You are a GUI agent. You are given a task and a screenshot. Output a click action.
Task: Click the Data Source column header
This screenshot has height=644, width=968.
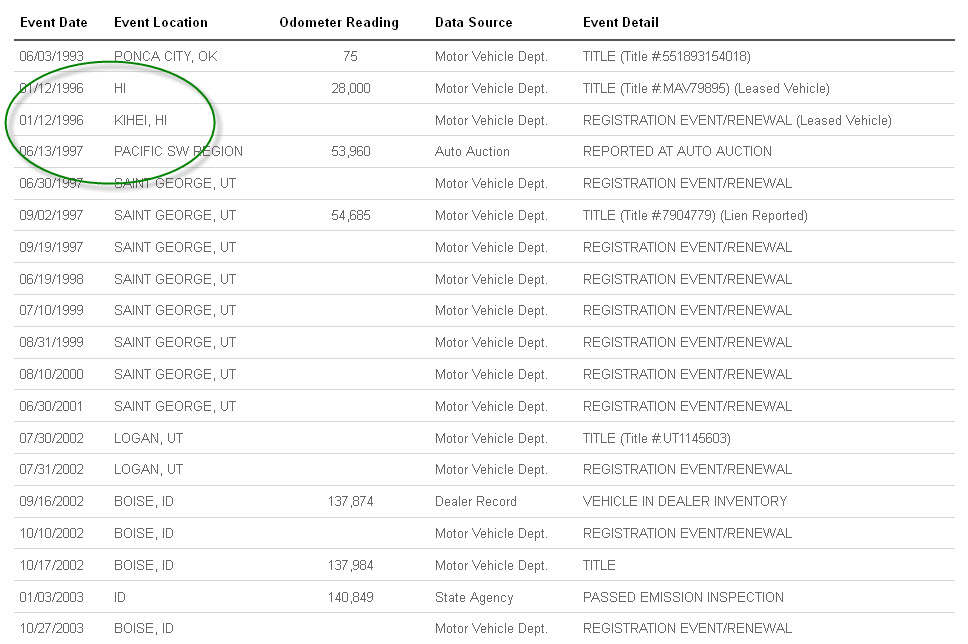pyautogui.click(x=473, y=22)
